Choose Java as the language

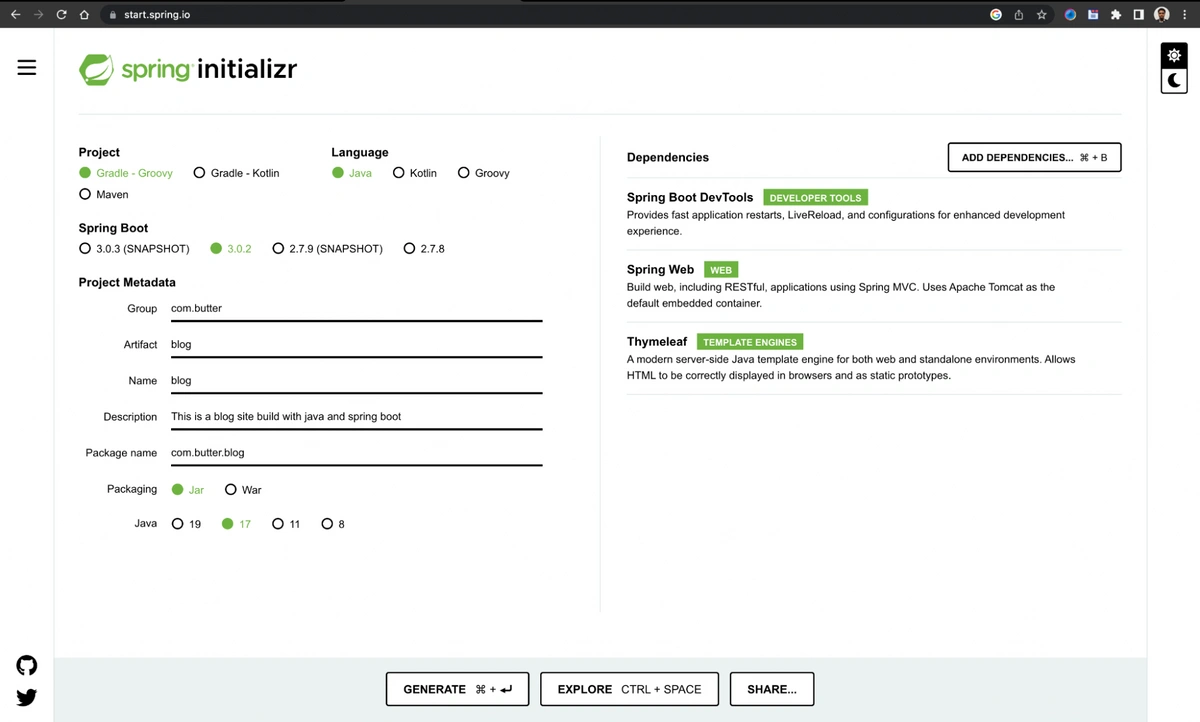(352, 173)
